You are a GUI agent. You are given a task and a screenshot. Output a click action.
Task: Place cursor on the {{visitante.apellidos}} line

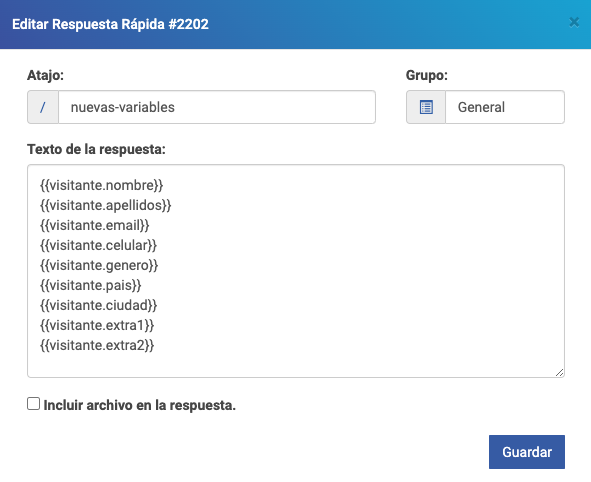point(106,205)
